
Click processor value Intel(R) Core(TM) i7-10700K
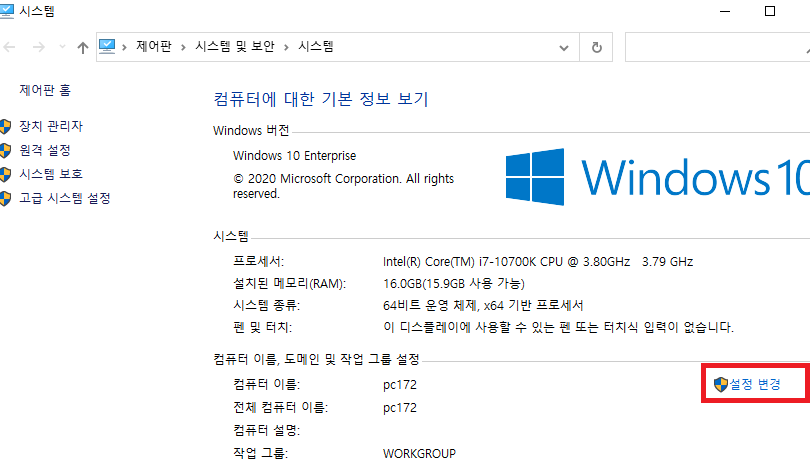point(538,262)
